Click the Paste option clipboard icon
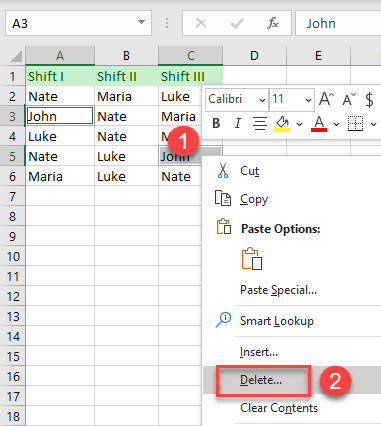The image size is (381, 426). tap(252, 258)
